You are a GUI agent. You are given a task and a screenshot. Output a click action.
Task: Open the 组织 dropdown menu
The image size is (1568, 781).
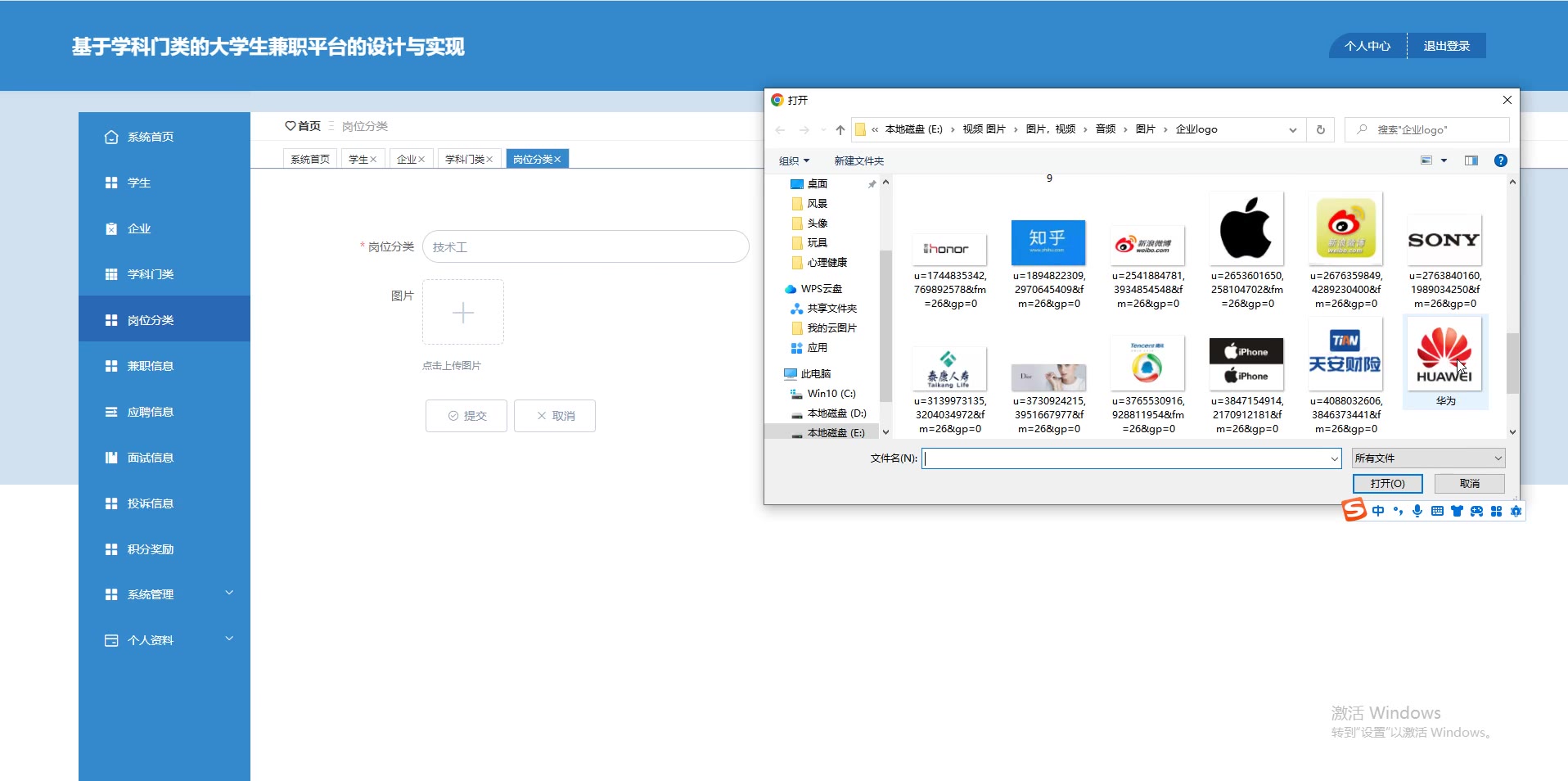(x=794, y=160)
